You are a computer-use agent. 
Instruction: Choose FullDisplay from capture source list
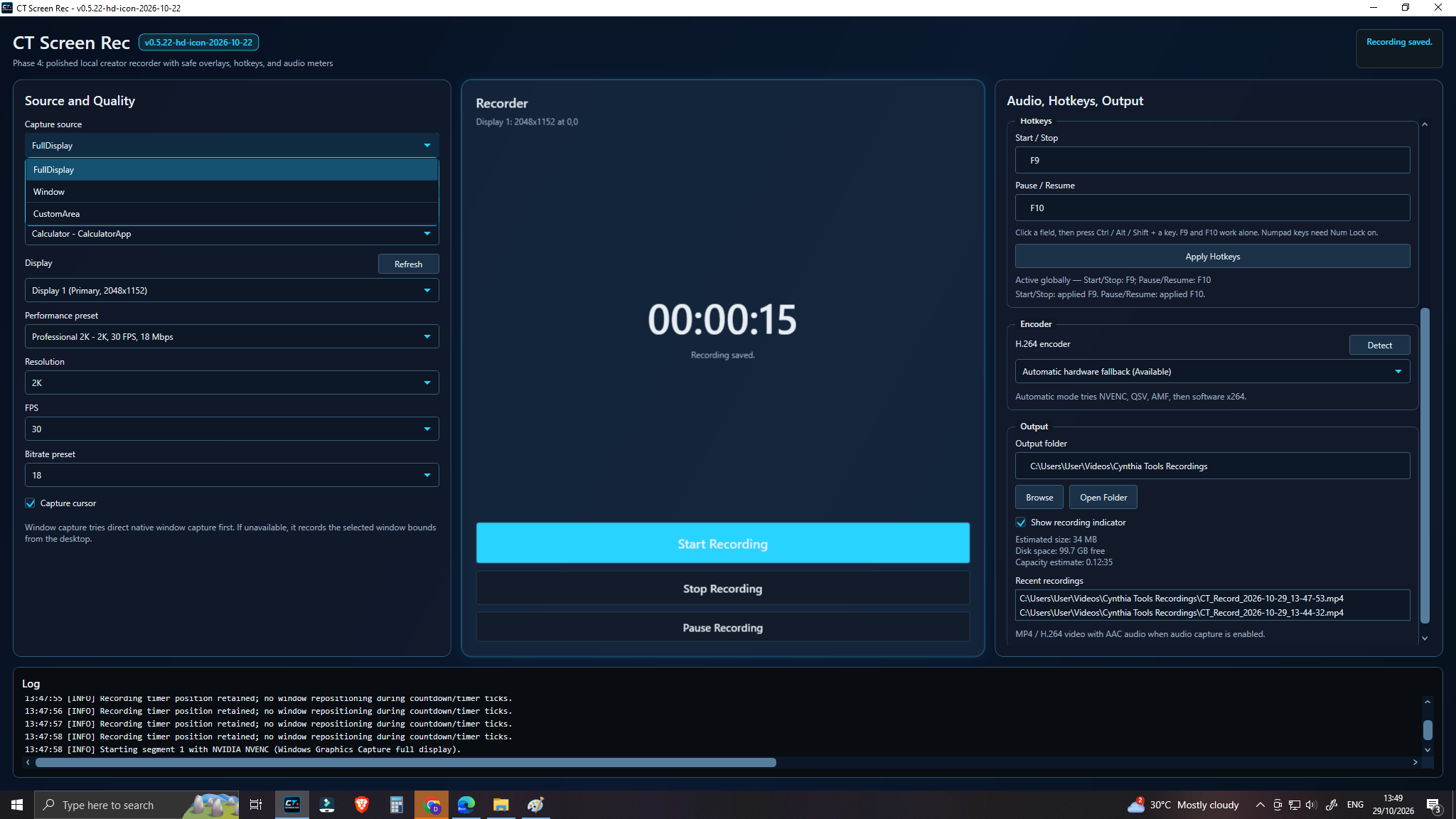pyautogui.click(x=232, y=170)
